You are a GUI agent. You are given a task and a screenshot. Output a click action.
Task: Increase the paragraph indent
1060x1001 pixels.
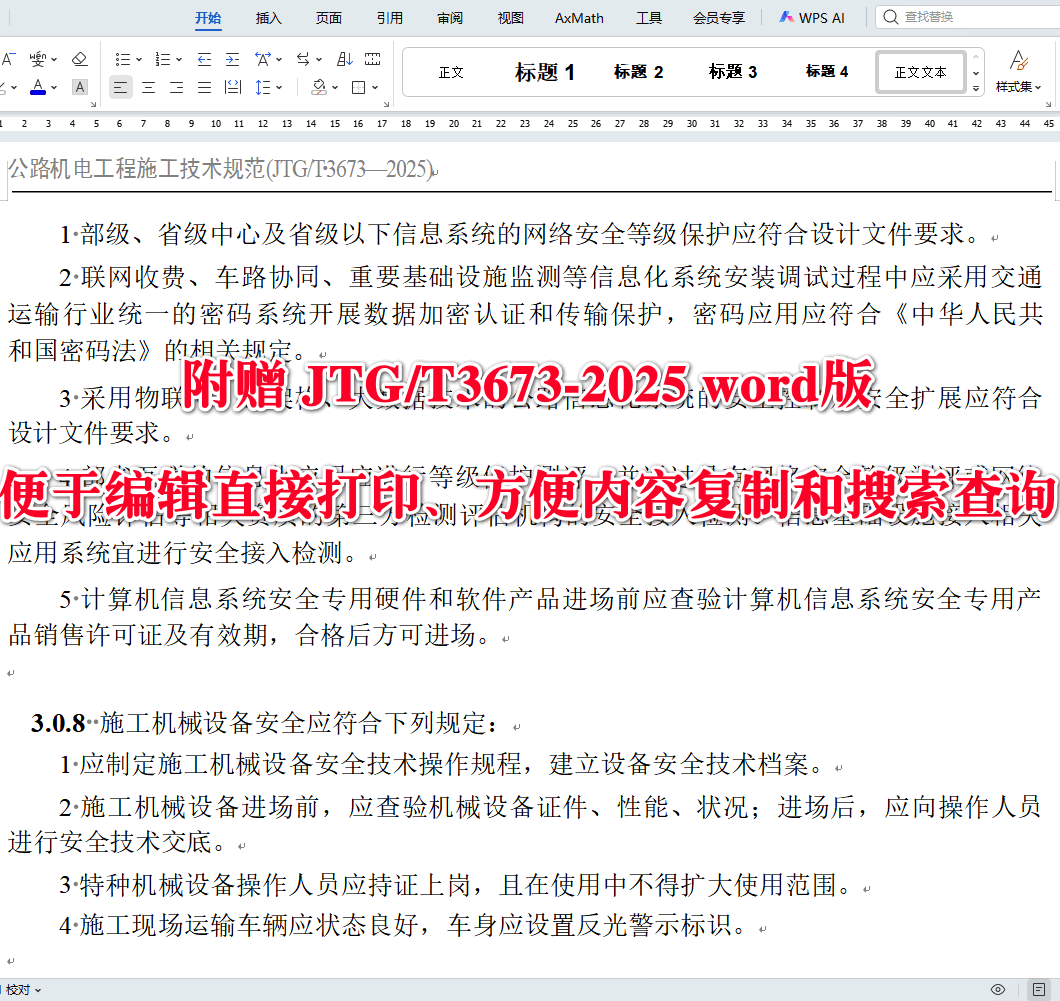pyautogui.click(x=231, y=60)
